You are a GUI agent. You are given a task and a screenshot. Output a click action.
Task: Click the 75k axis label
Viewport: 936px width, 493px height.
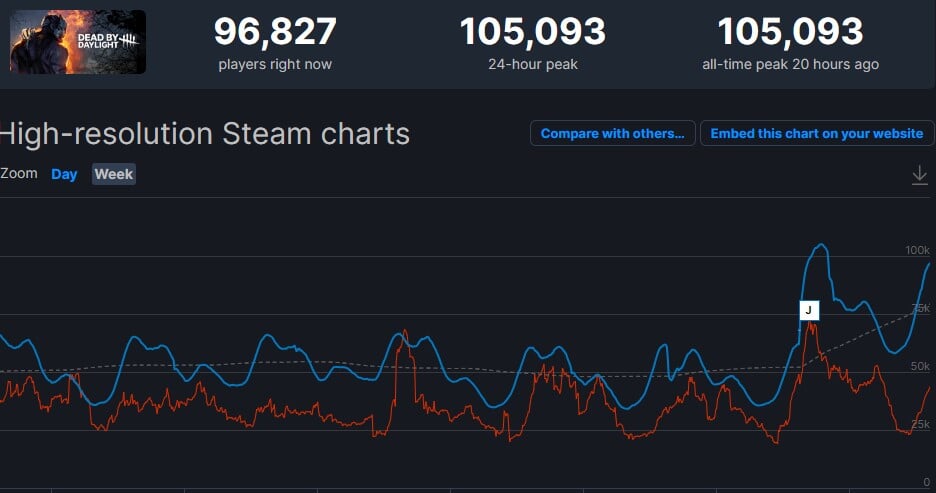(x=920, y=308)
